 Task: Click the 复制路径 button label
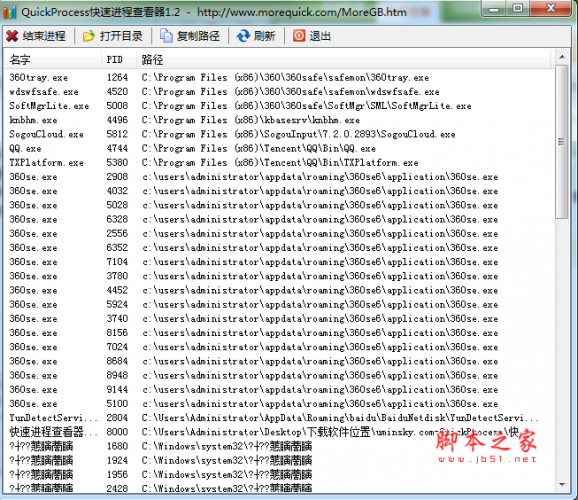pyautogui.click(x=198, y=36)
